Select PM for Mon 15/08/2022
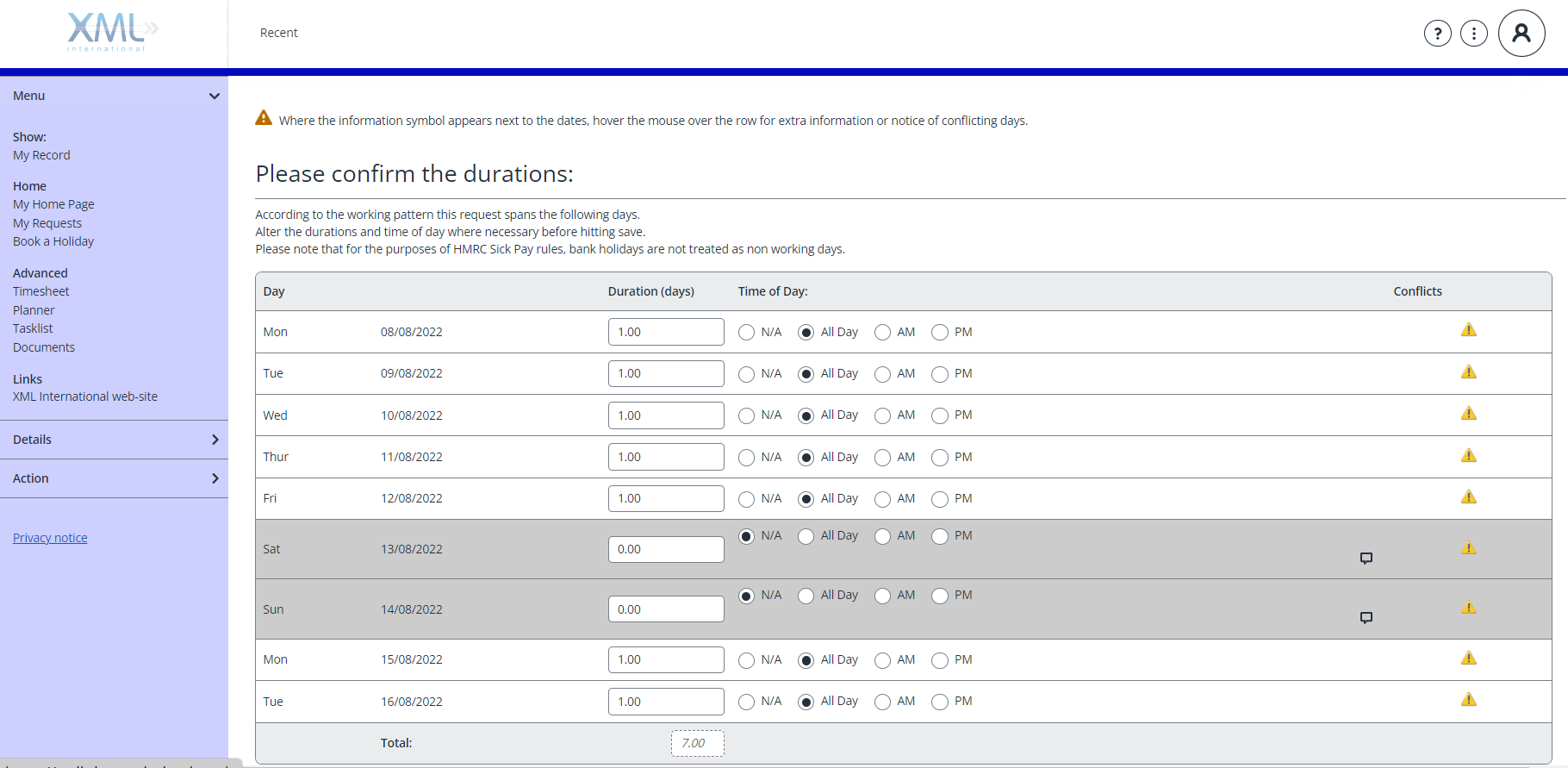1568x768 pixels. tap(940, 660)
